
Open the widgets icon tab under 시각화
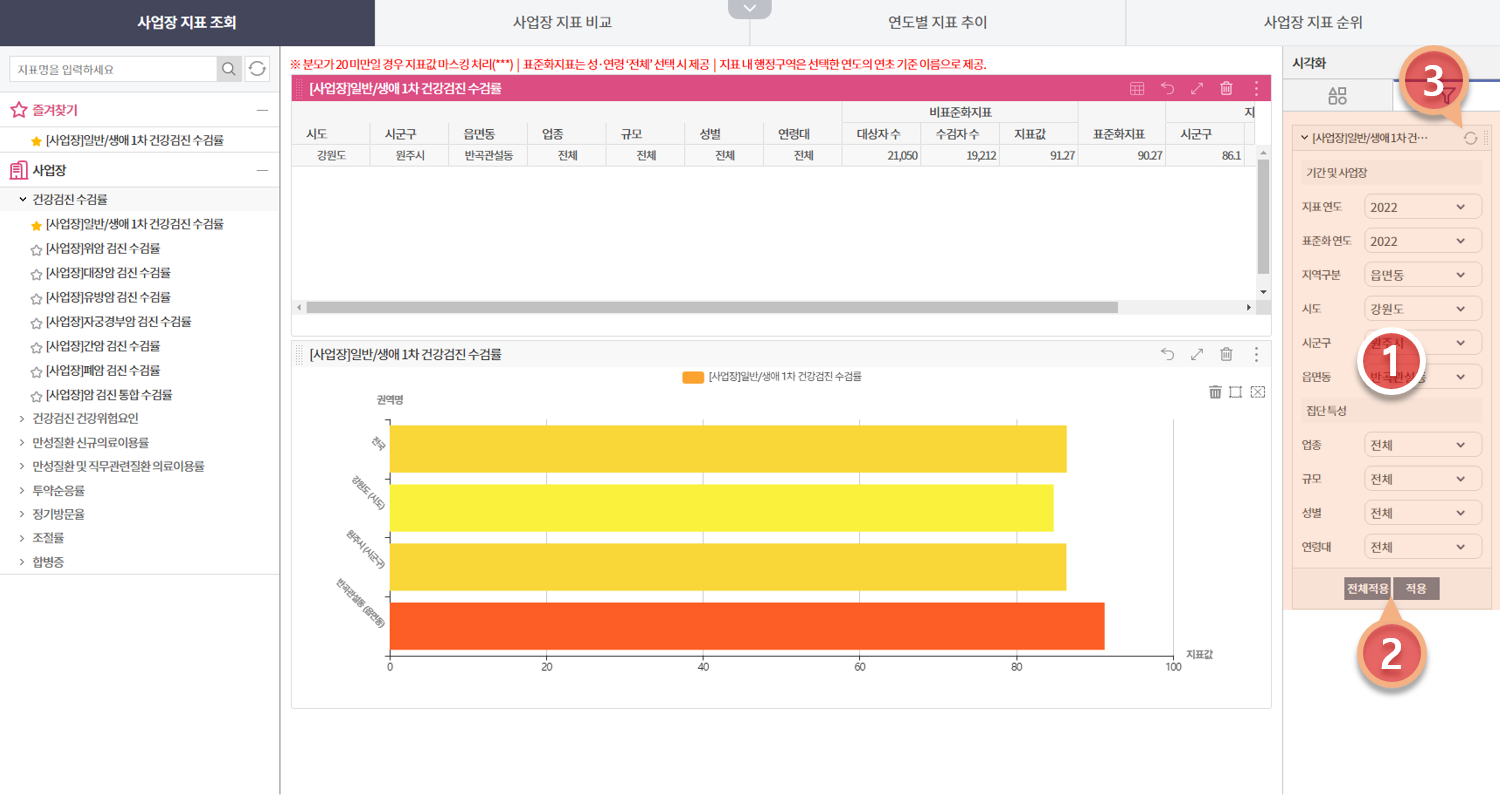pyautogui.click(x=1337, y=96)
